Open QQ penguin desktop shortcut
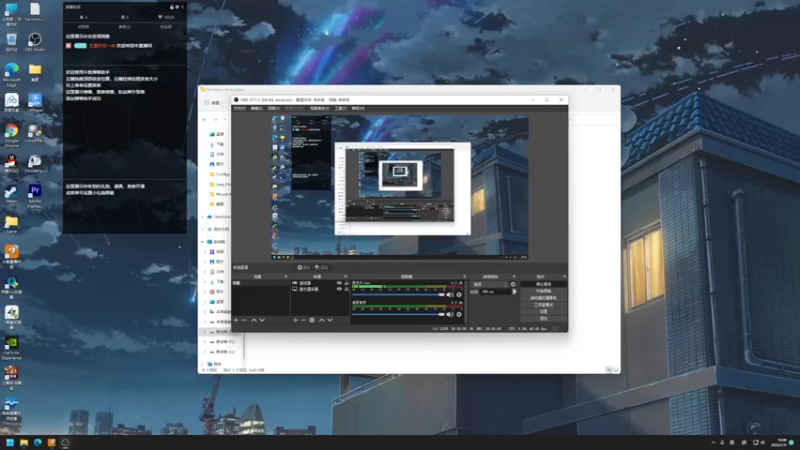This screenshot has width=800, height=450. (11, 164)
